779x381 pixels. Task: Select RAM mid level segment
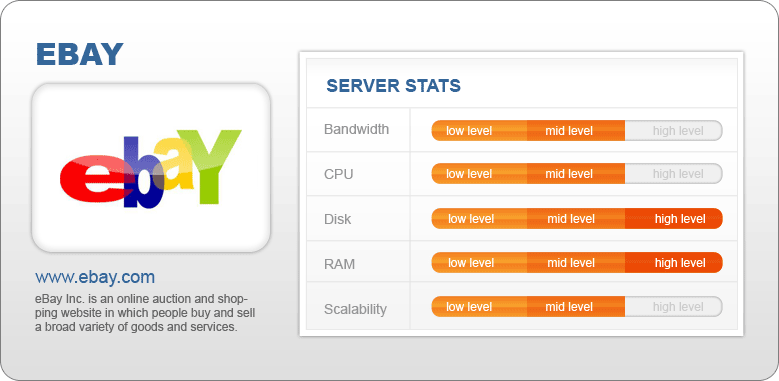tap(576, 263)
